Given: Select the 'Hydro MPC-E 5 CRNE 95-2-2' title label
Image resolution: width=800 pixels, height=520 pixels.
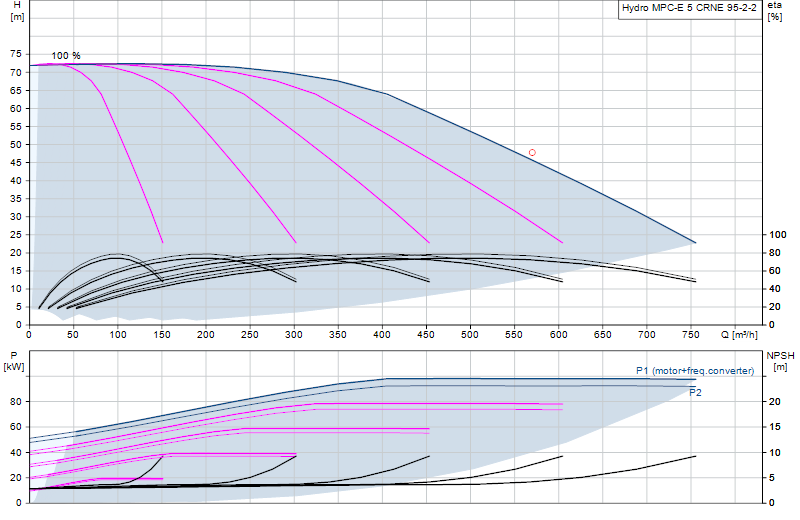Looking at the screenshot, I should tap(689, 8).
